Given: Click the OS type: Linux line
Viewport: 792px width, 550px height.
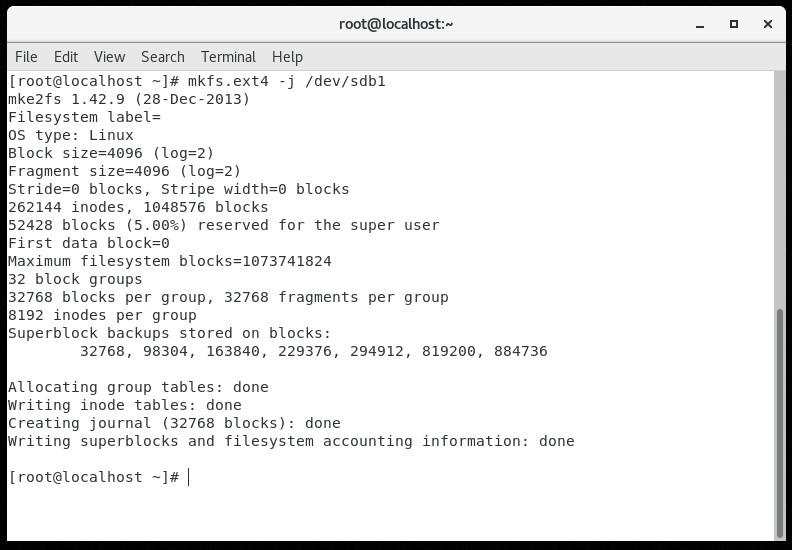Looking at the screenshot, I should [71, 135].
